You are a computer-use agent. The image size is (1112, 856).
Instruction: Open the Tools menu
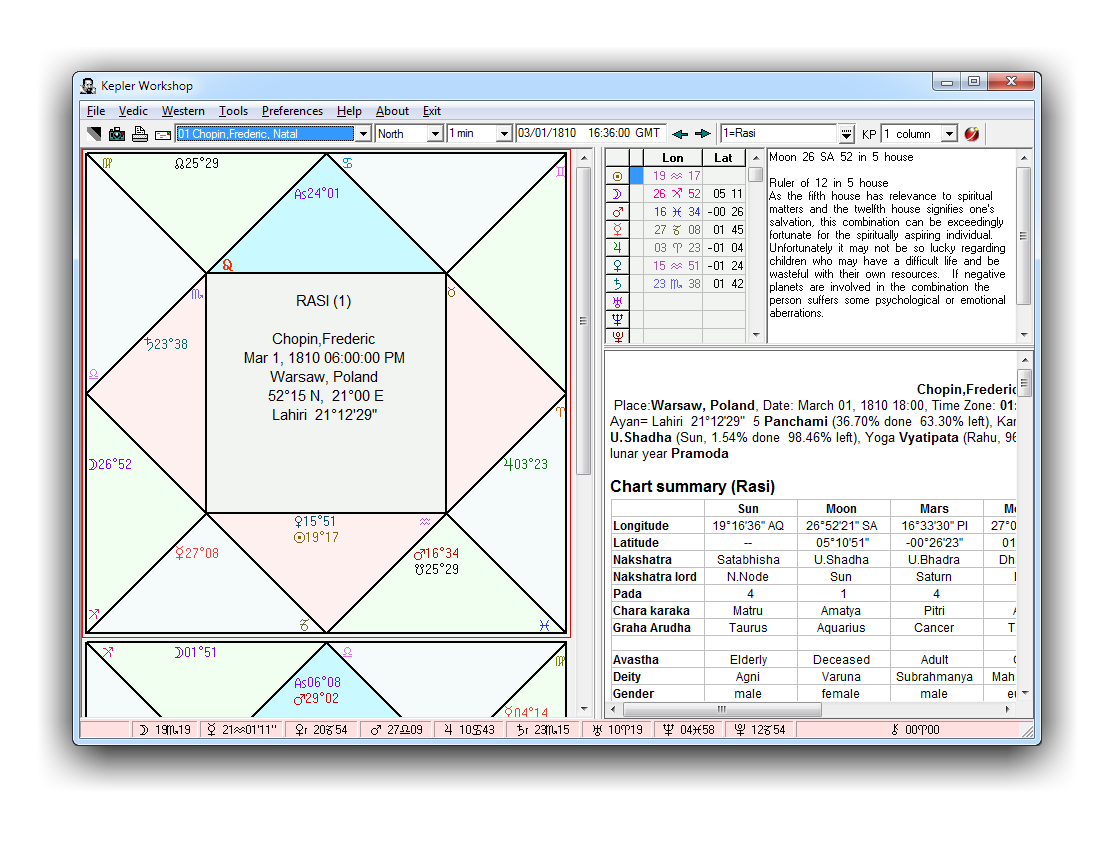233,111
